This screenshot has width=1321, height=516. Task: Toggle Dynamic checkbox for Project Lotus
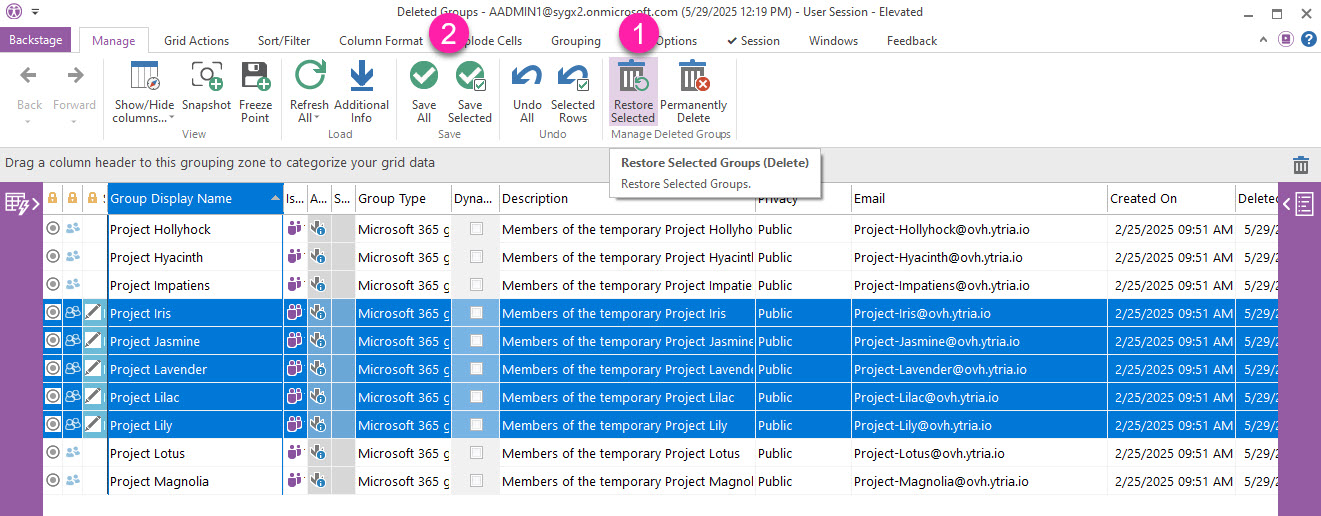tap(477, 453)
